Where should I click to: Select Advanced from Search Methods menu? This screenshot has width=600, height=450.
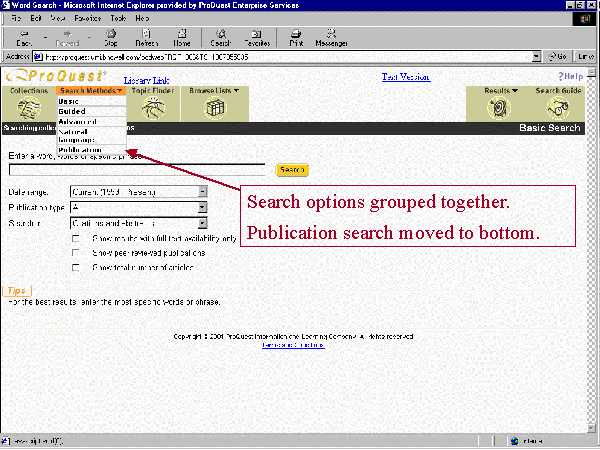tap(92, 122)
